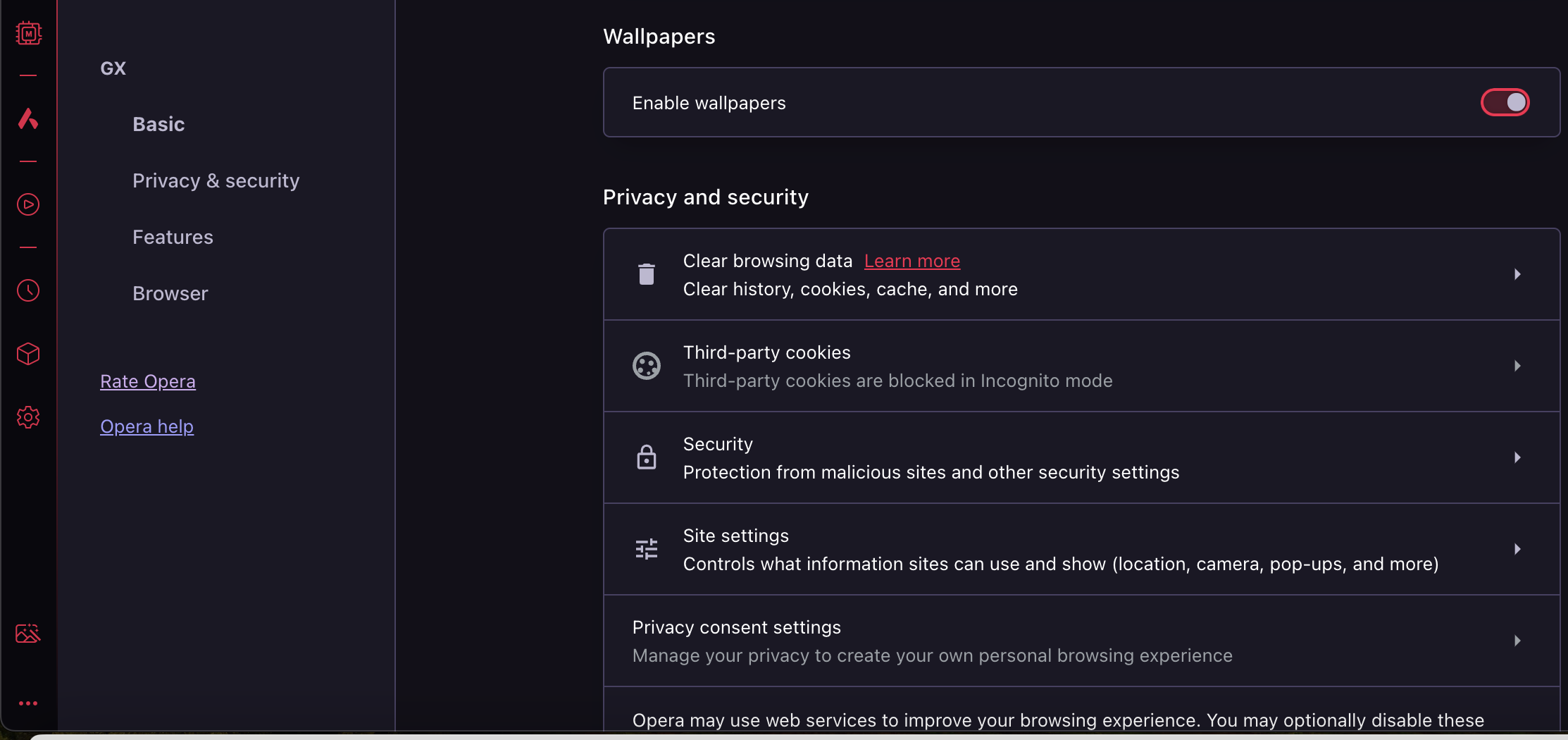Screen dimensions: 1568x740
Task: Follow Learn more link for browsing data
Action: click(912, 261)
